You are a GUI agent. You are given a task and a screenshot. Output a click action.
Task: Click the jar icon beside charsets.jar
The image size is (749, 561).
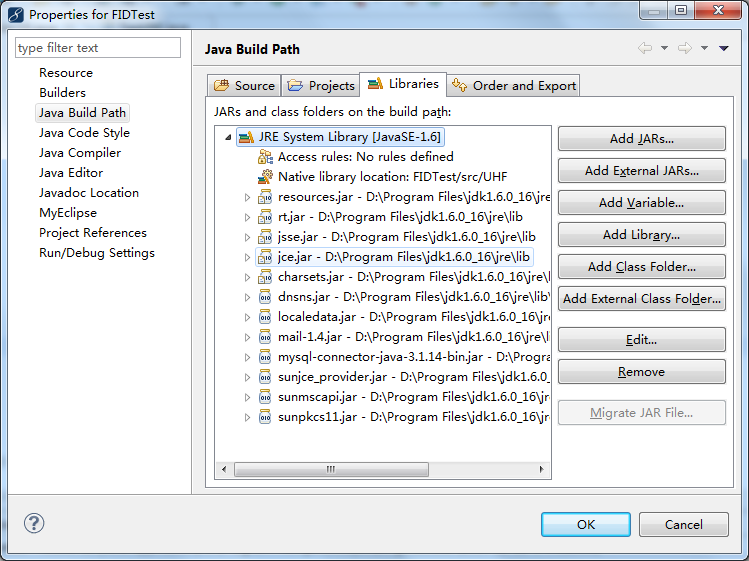[x=265, y=277]
